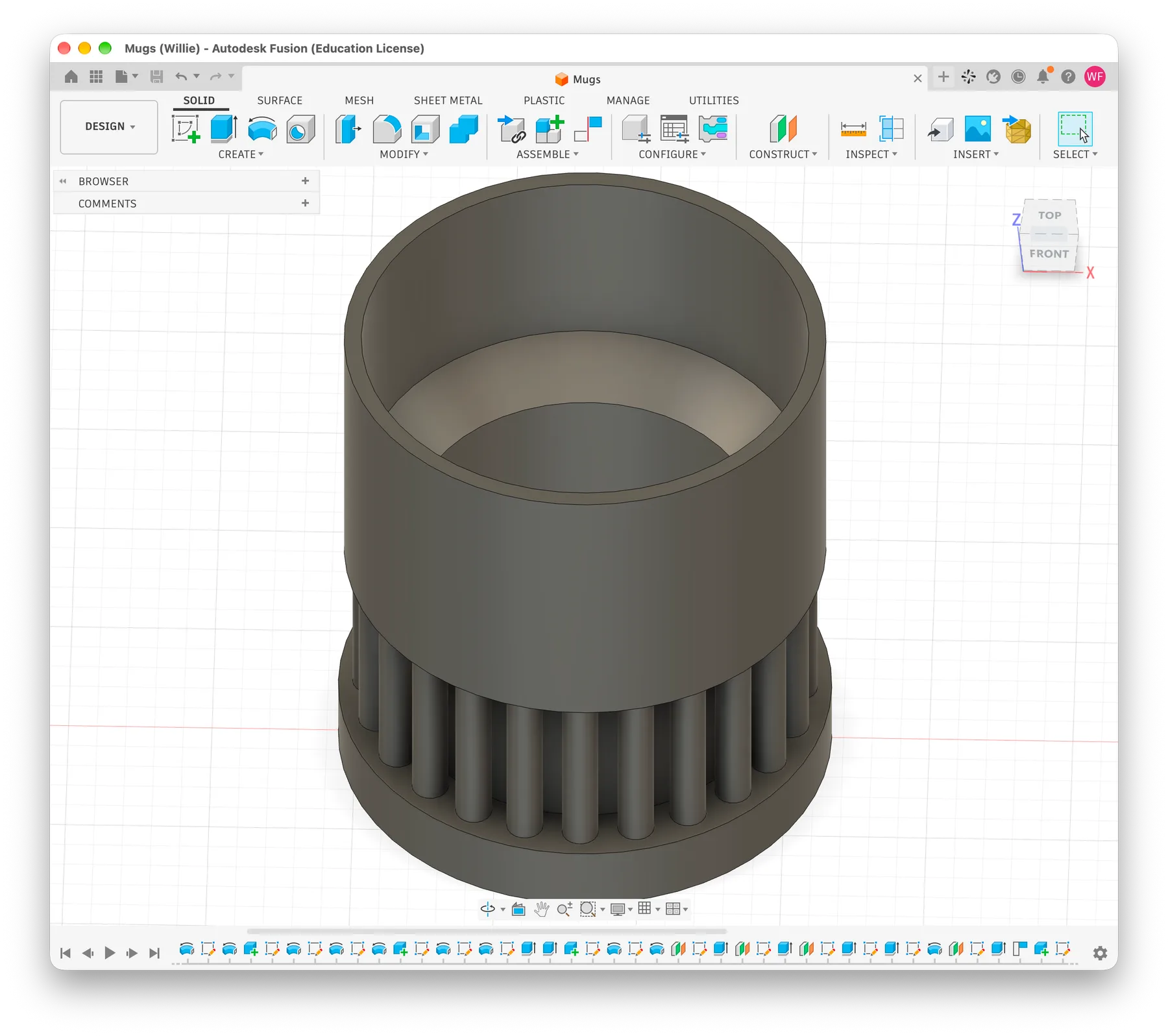
Task: Click the New Component icon
Action: click(550, 128)
